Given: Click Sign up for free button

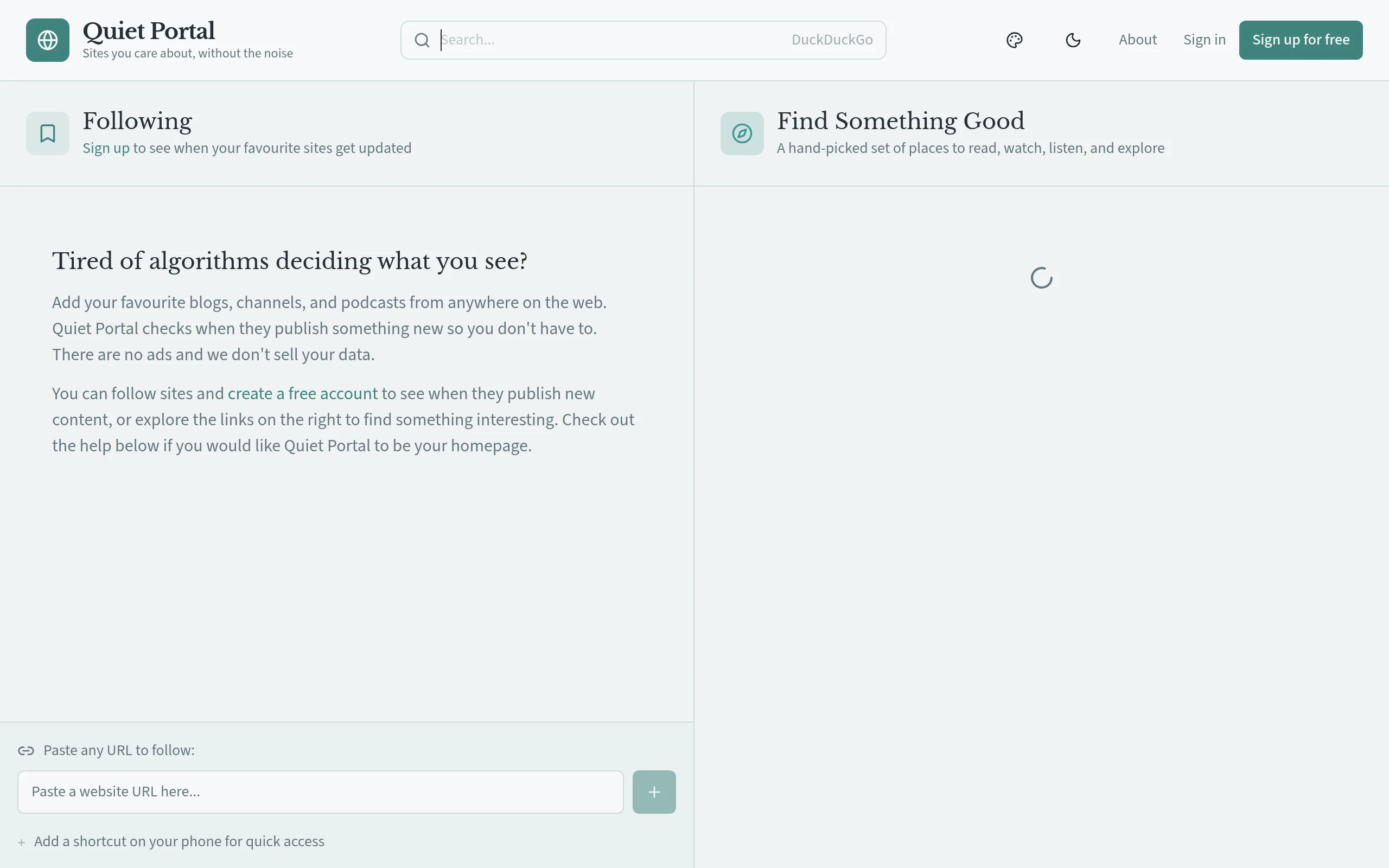Looking at the screenshot, I should click(1300, 40).
